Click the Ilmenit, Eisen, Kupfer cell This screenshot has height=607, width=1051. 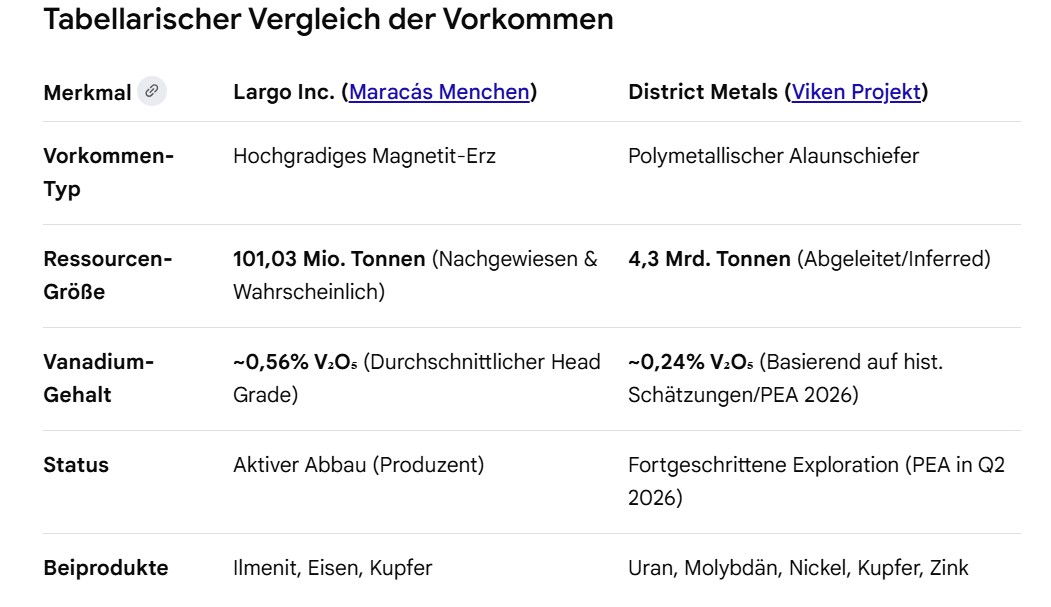click(332, 568)
